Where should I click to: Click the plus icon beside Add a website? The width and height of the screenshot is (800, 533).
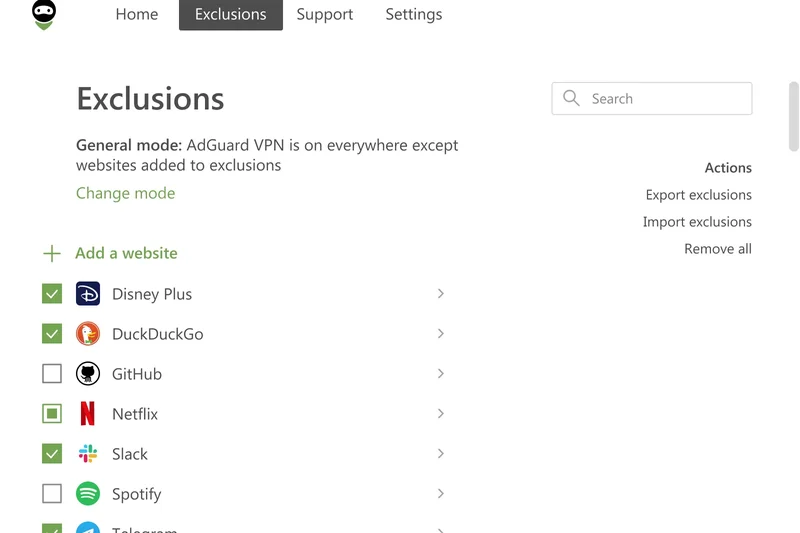tap(52, 254)
